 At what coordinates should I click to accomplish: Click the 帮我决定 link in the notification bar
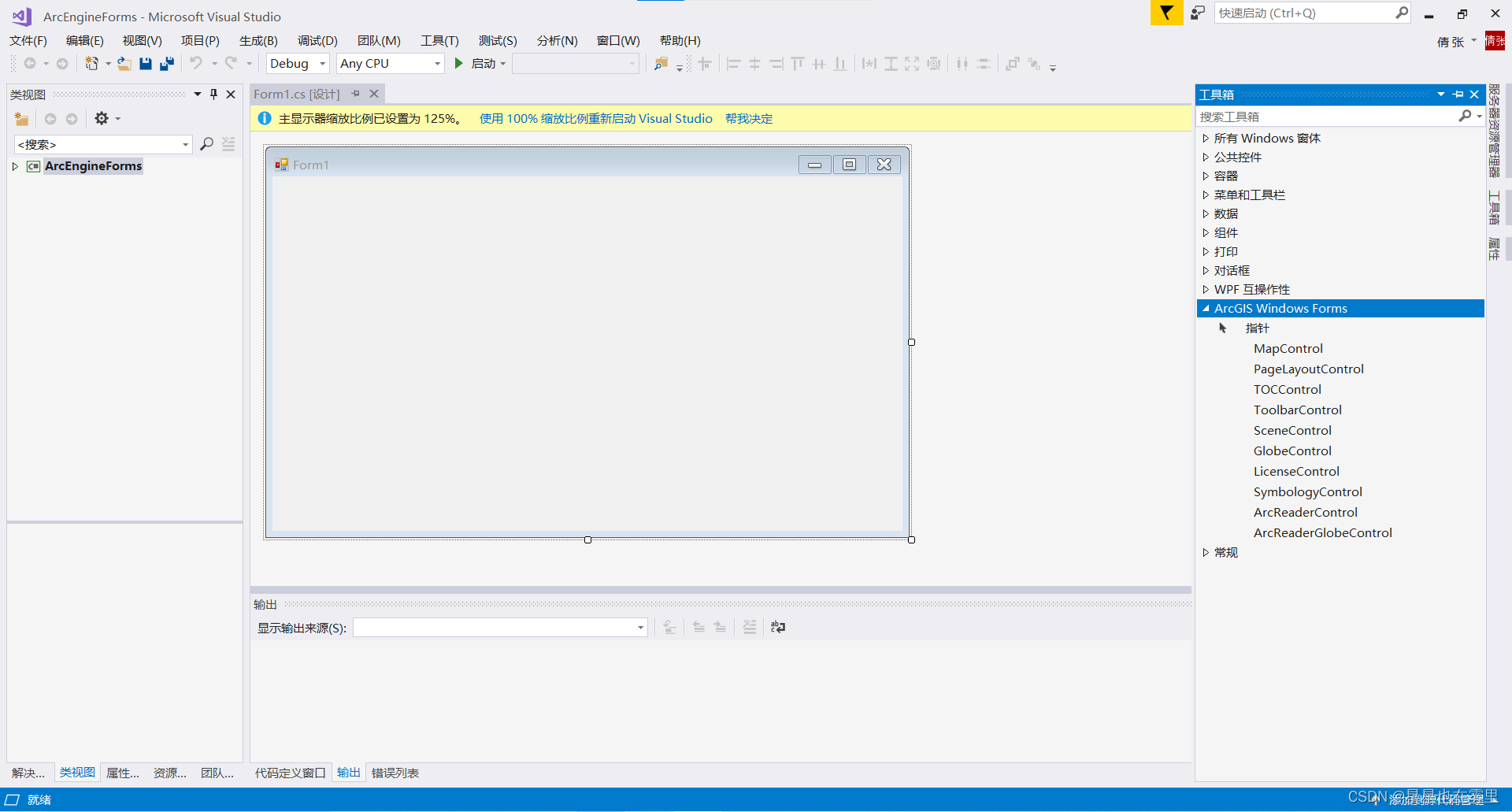pos(748,118)
